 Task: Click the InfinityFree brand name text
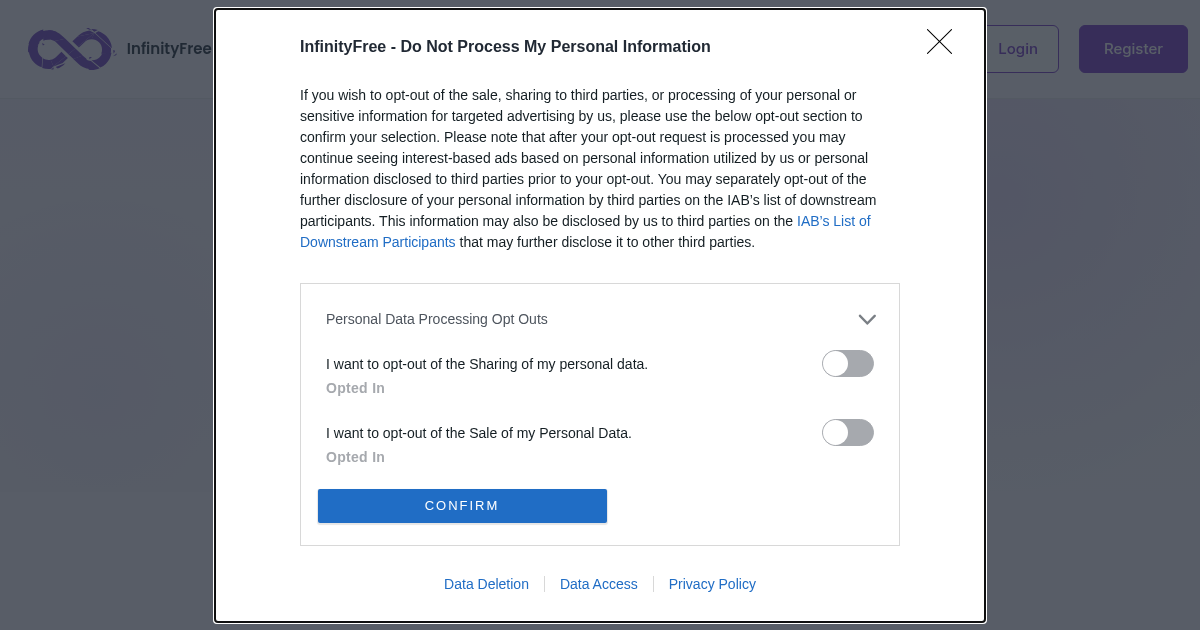[x=168, y=49]
